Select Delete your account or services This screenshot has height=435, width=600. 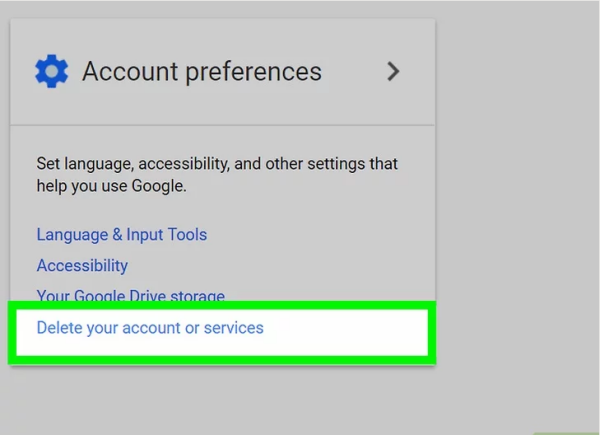150,328
